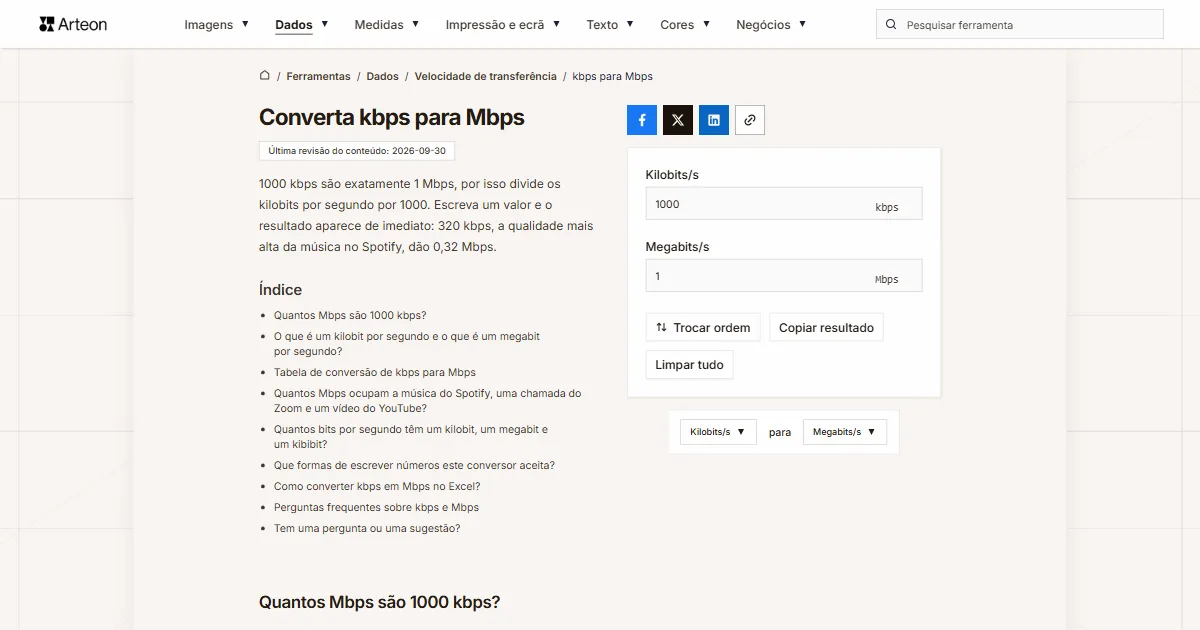
Task: Go to Ferramentas breadcrumb
Action: tap(318, 76)
